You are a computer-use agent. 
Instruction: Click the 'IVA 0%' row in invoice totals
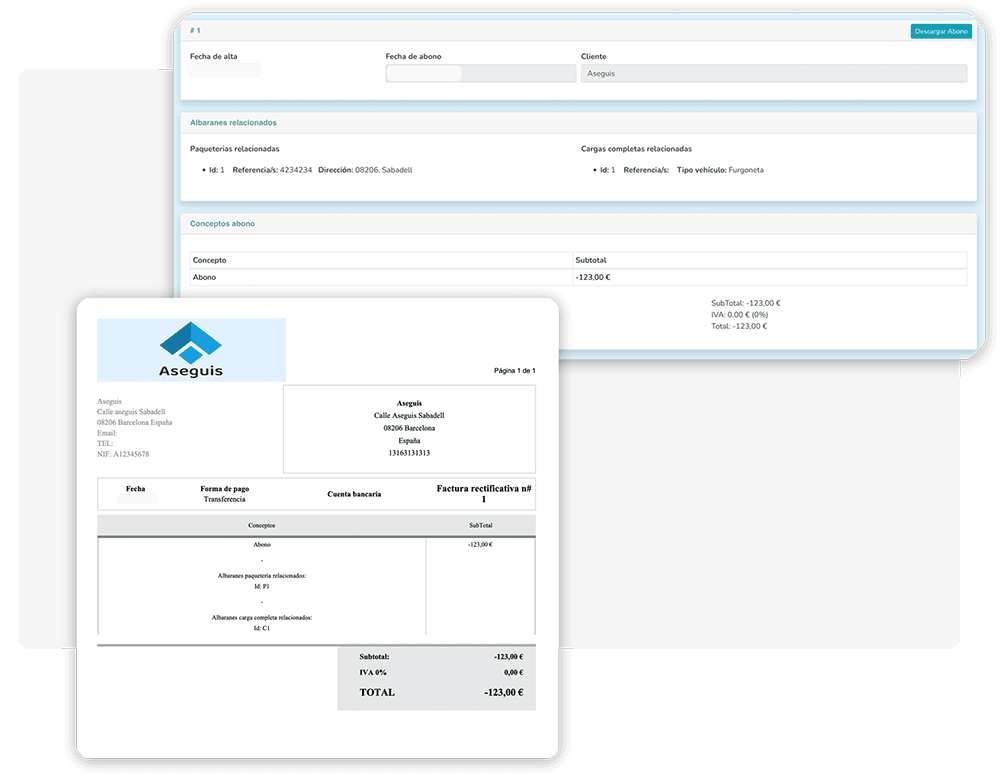point(441,673)
